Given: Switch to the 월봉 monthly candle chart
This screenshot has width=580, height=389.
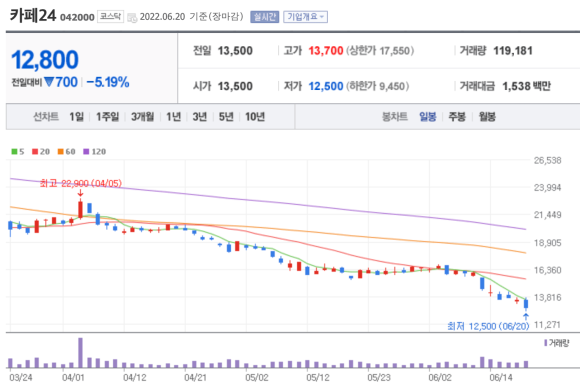Looking at the screenshot, I should tap(487, 117).
